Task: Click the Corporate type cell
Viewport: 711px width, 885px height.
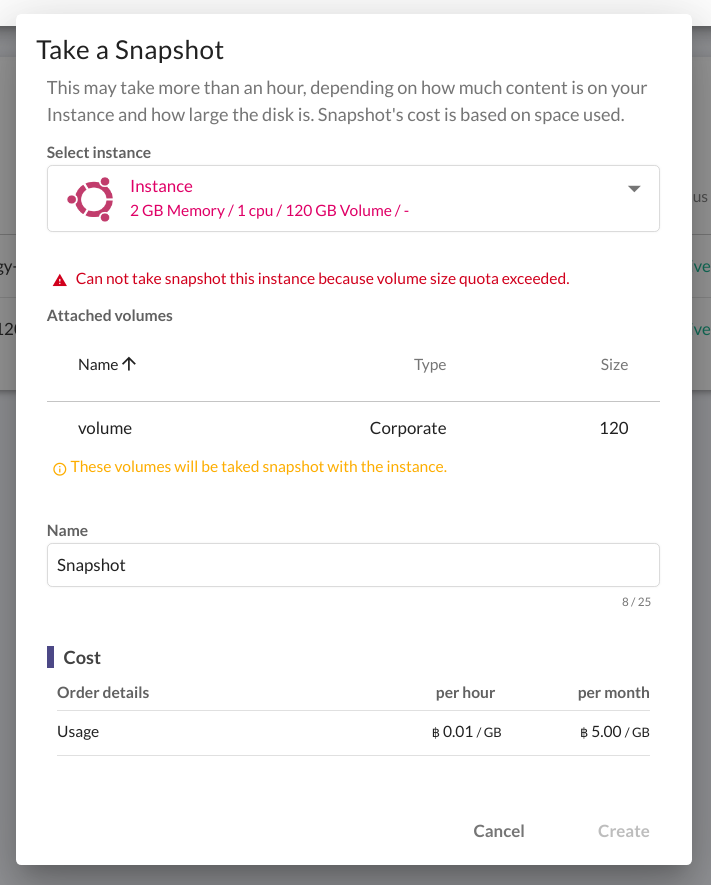Action: click(x=408, y=428)
